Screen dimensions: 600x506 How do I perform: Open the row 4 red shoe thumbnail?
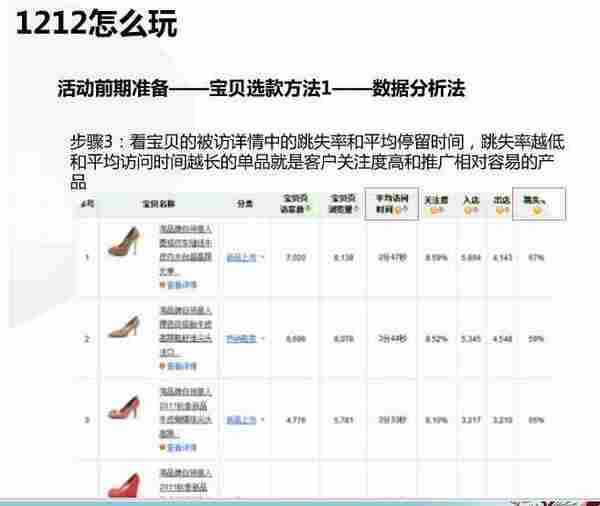(x=124, y=485)
